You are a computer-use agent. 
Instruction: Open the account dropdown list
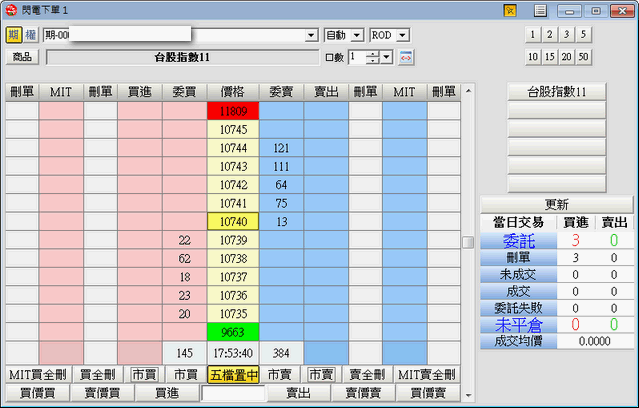click(311, 35)
